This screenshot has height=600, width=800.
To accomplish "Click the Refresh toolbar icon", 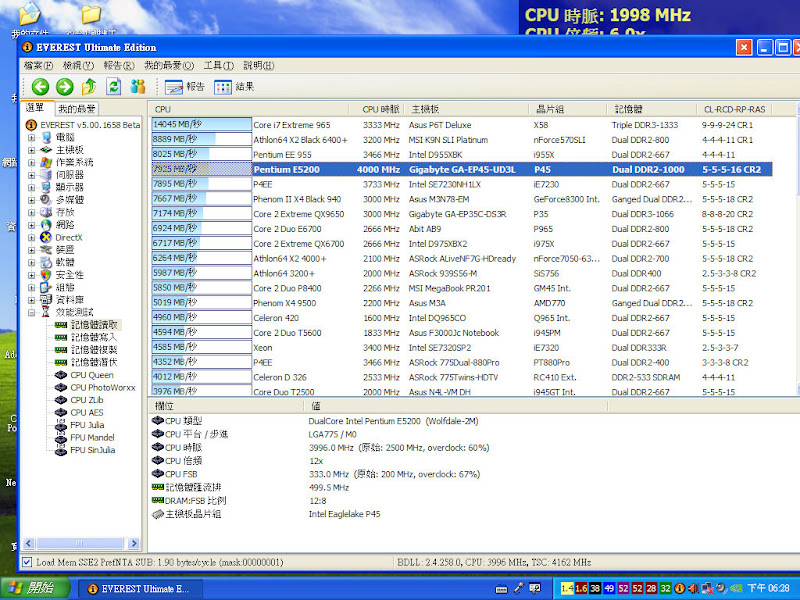I will tap(114, 87).
